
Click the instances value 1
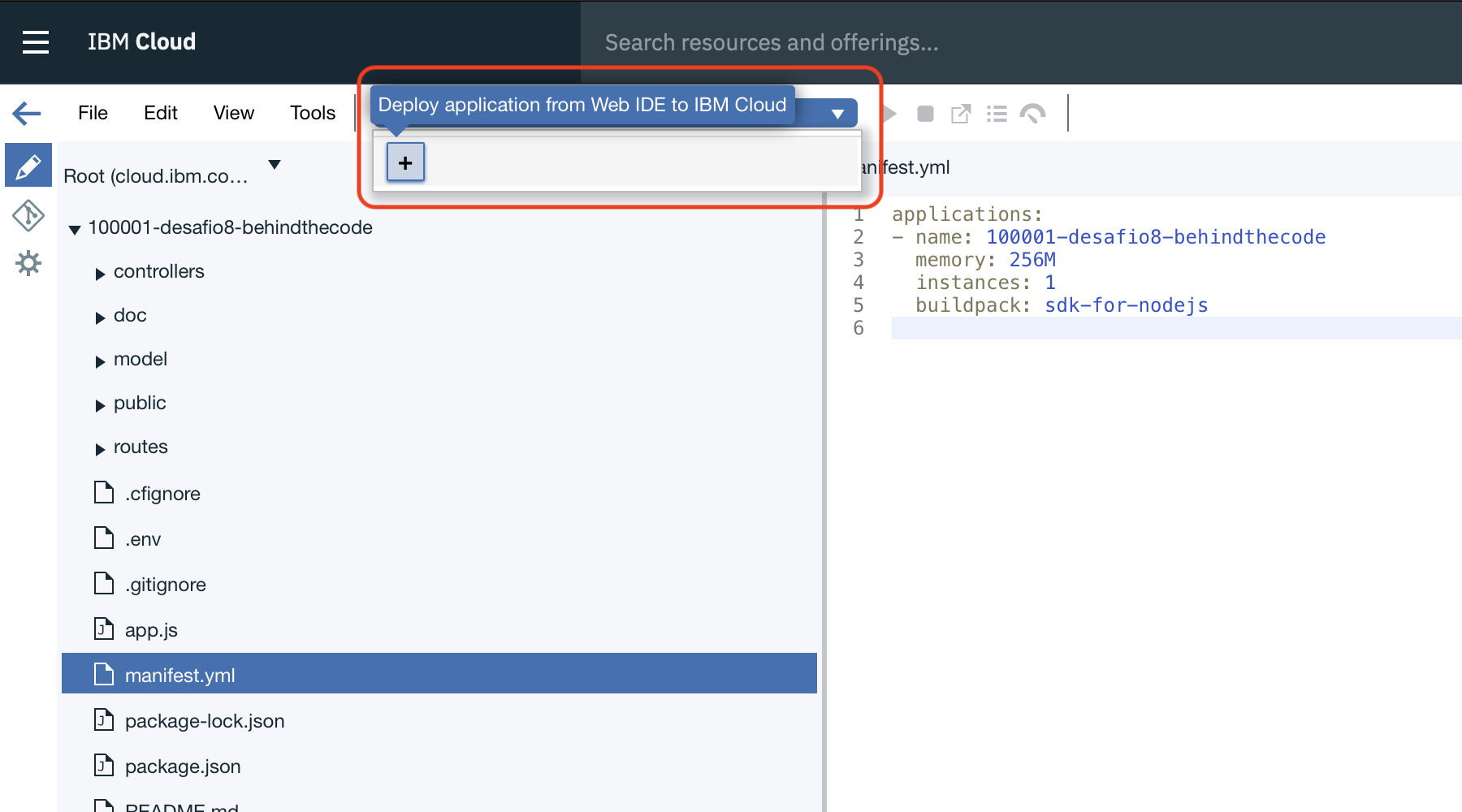pyautogui.click(x=1050, y=283)
